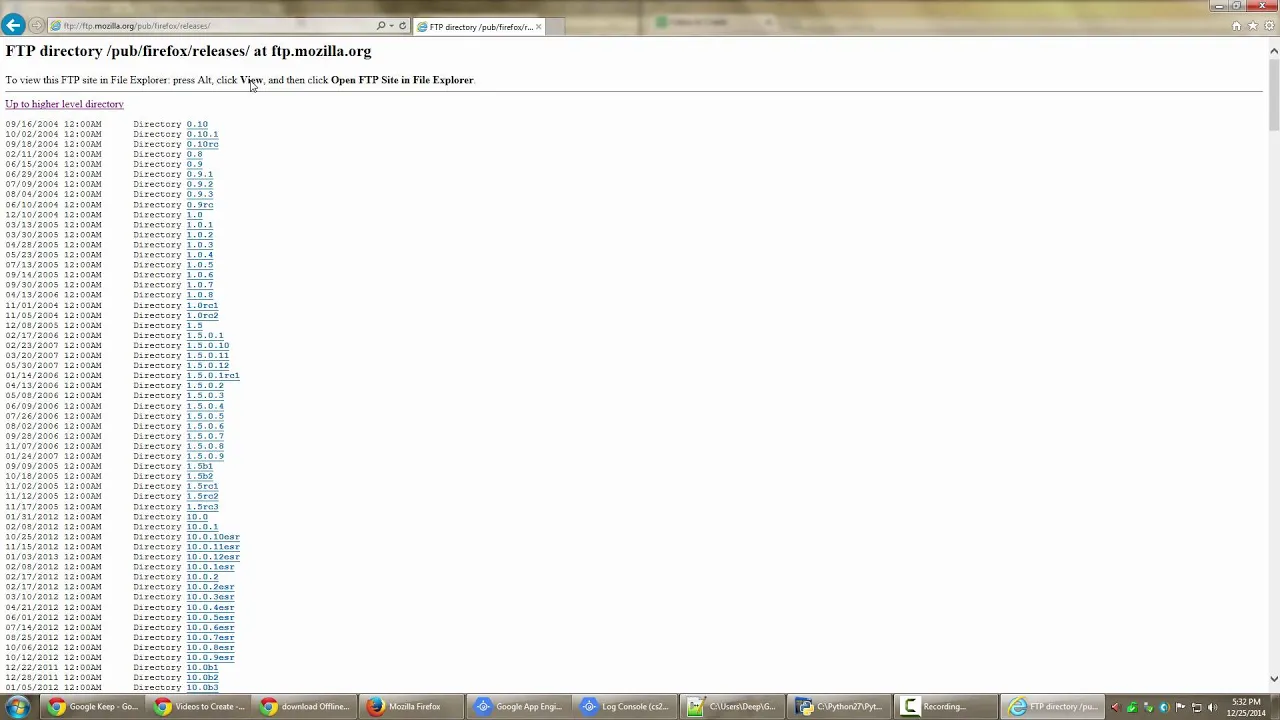Open directory link 10.0.5esr
The image size is (1280, 720).
pos(210,617)
